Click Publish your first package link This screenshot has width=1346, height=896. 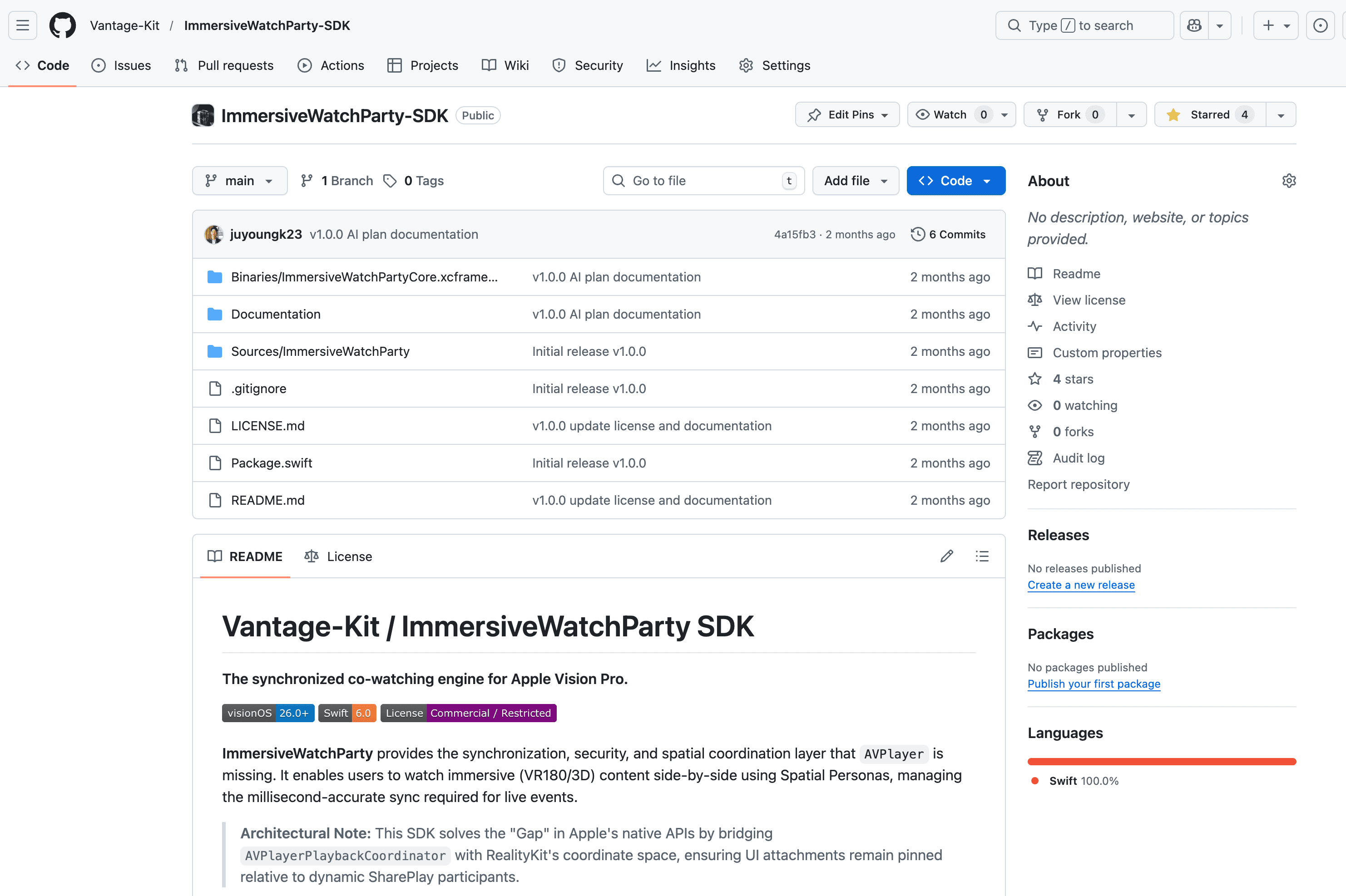tap(1093, 684)
